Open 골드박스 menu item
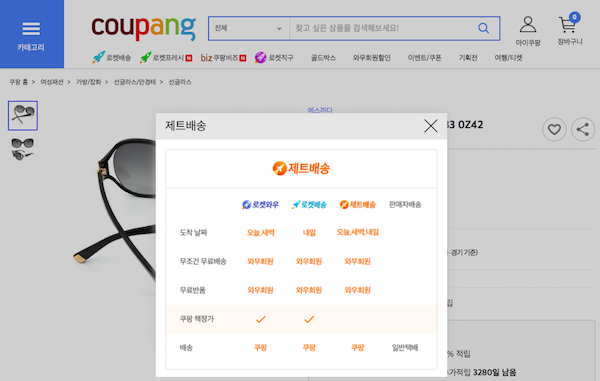This screenshot has height=381, width=600. [323, 58]
